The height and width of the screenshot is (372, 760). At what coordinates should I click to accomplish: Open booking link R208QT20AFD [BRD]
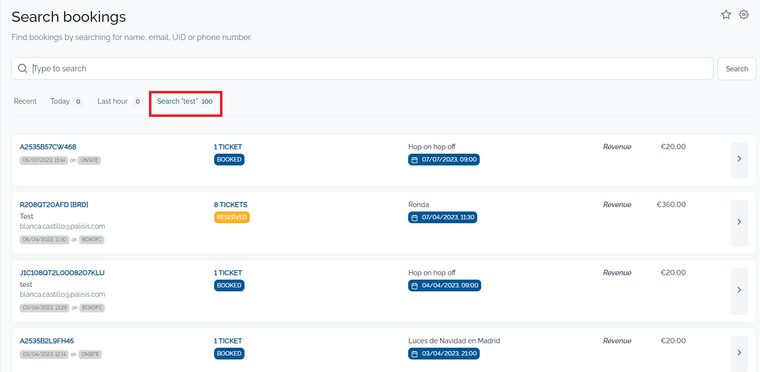[54, 205]
